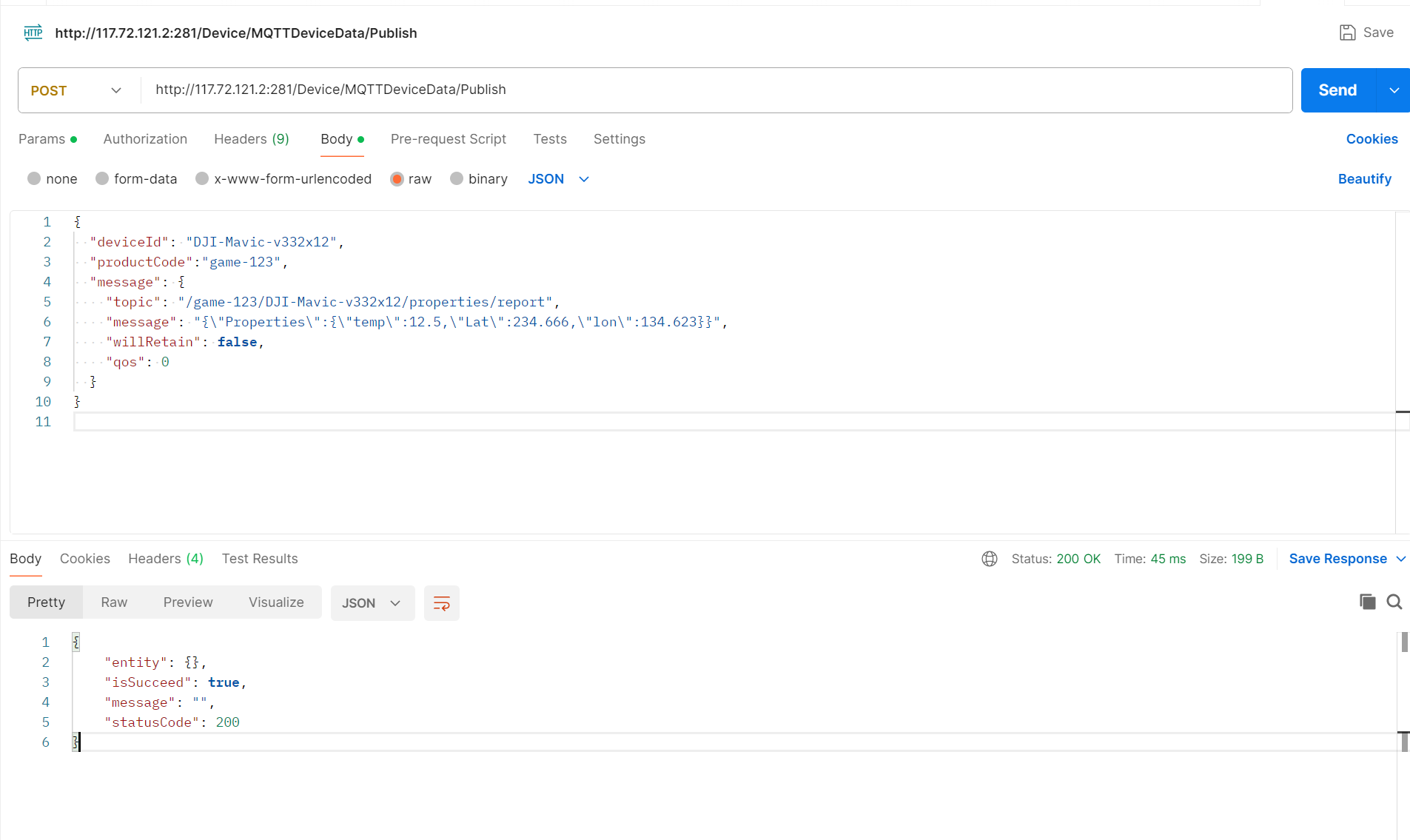Screen dimensions: 1410x840
Task: Copy response body with clipboard icon
Action: pos(1367,602)
